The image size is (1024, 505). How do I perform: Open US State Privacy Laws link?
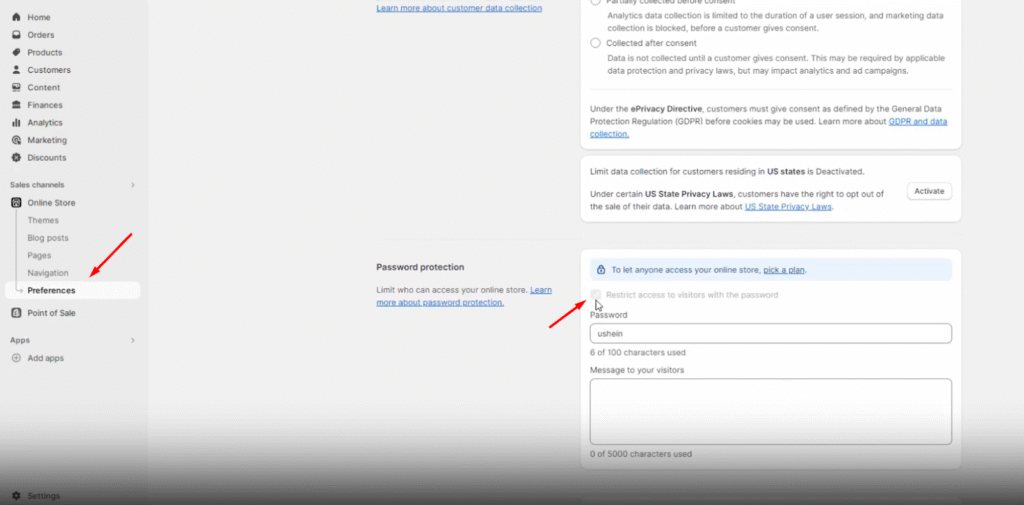[x=788, y=206]
